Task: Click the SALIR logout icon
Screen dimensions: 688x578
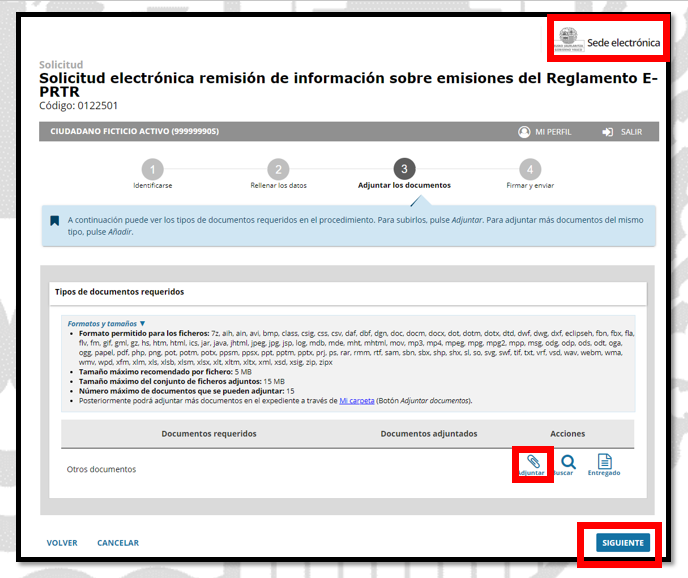Action: 608,132
